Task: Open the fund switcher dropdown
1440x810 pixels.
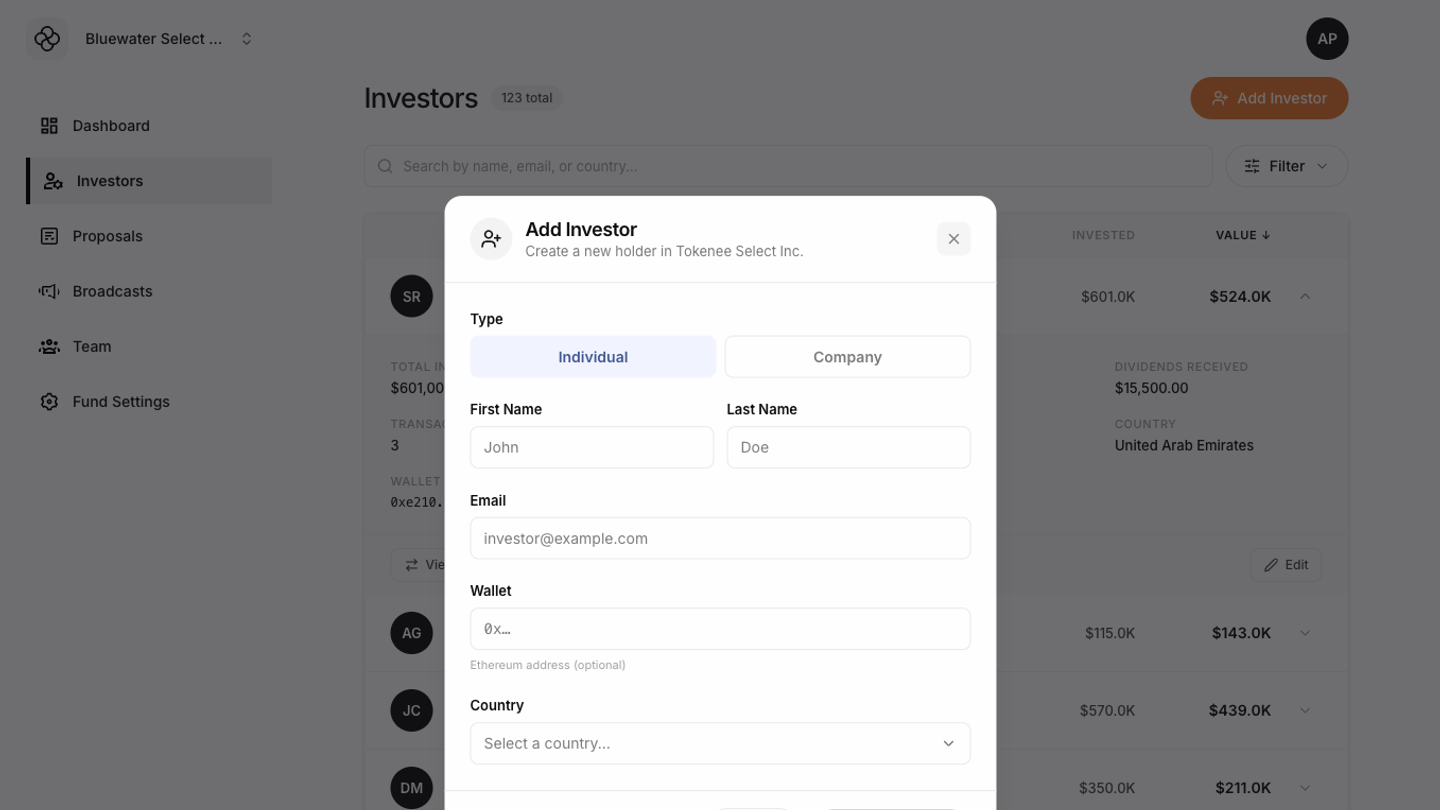Action: [x=246, y=39]
